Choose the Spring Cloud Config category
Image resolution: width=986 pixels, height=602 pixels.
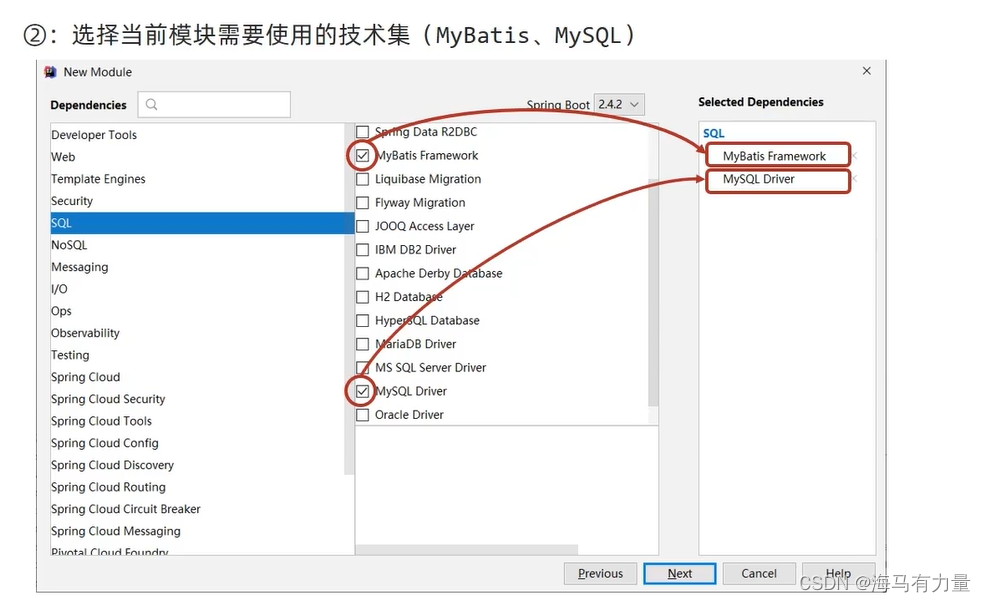[x=197, y=443]
